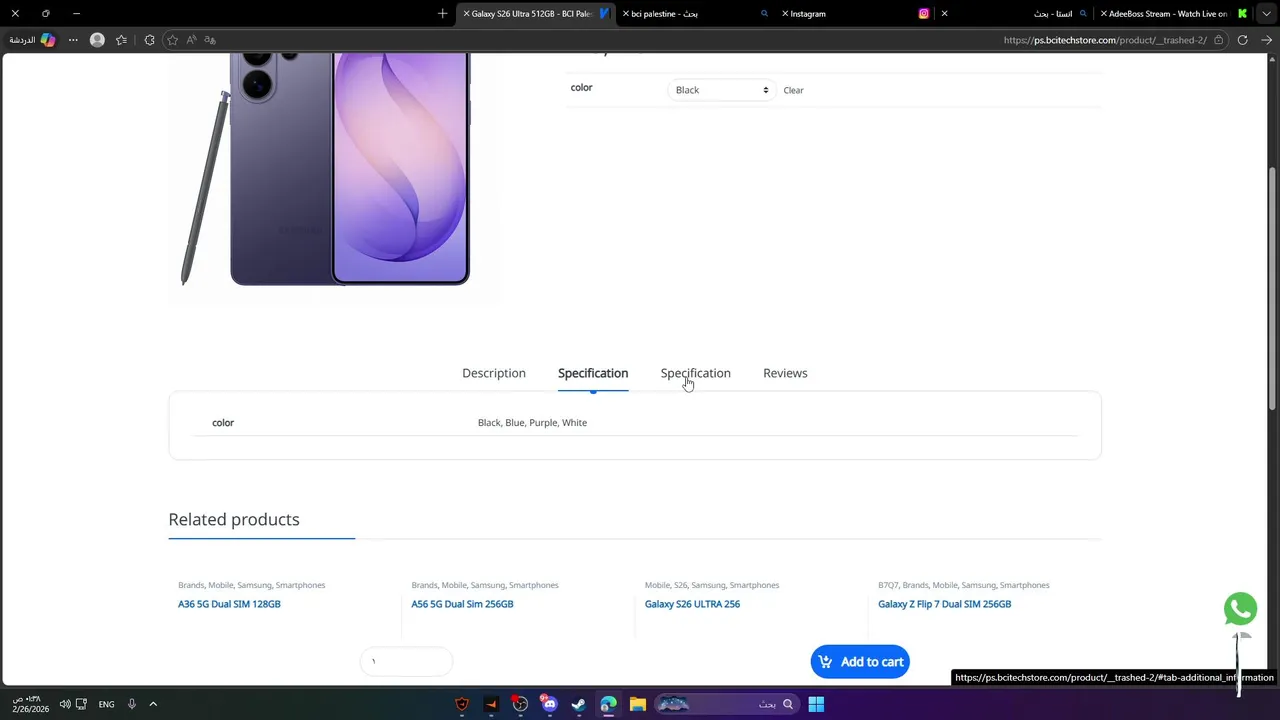Switch to the bci palestine search tab
This screenshot has height=720, width=1280.
[x=696, y=14]
